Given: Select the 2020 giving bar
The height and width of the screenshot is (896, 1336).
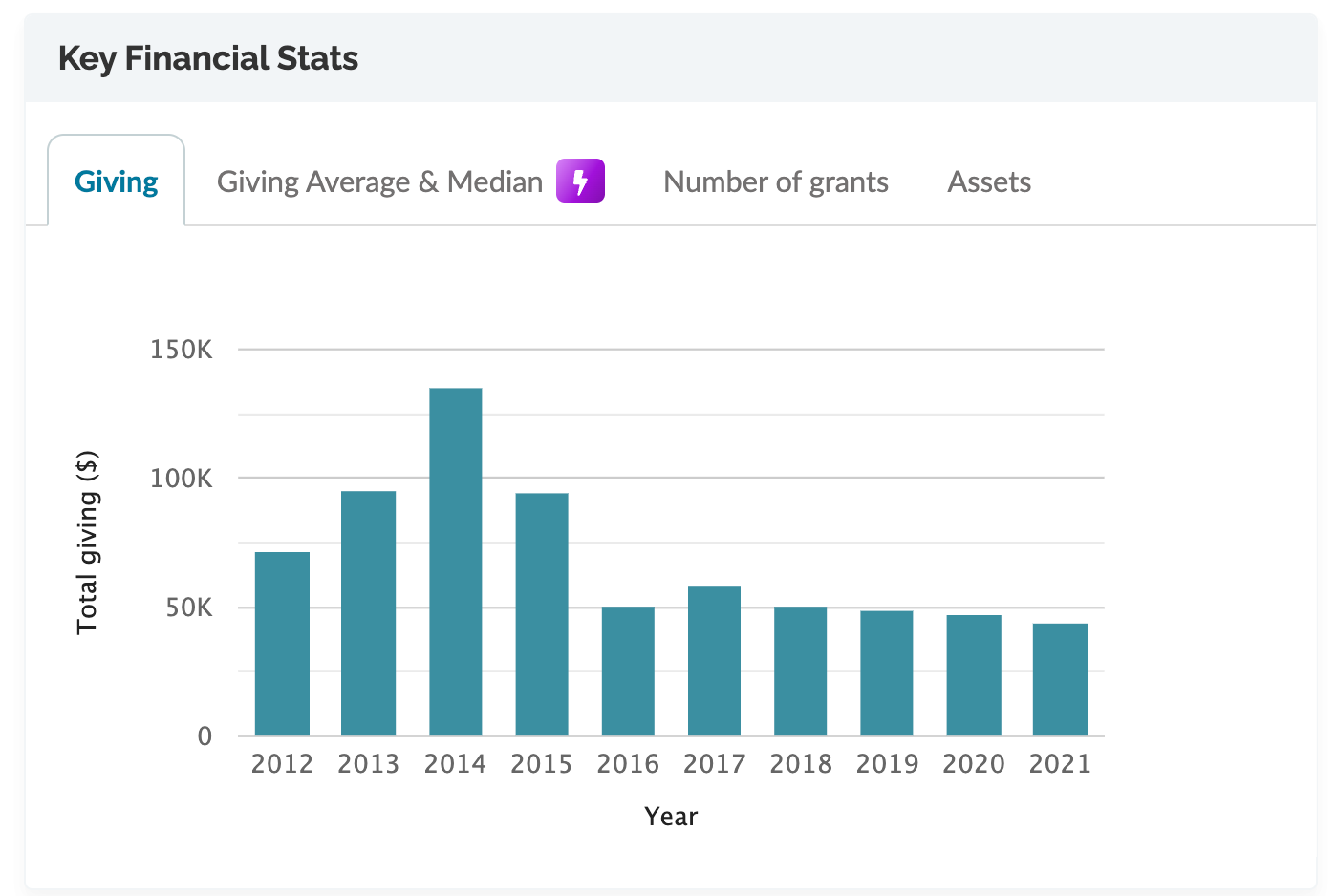Looking at the screenshot, I should pos(974,675).
